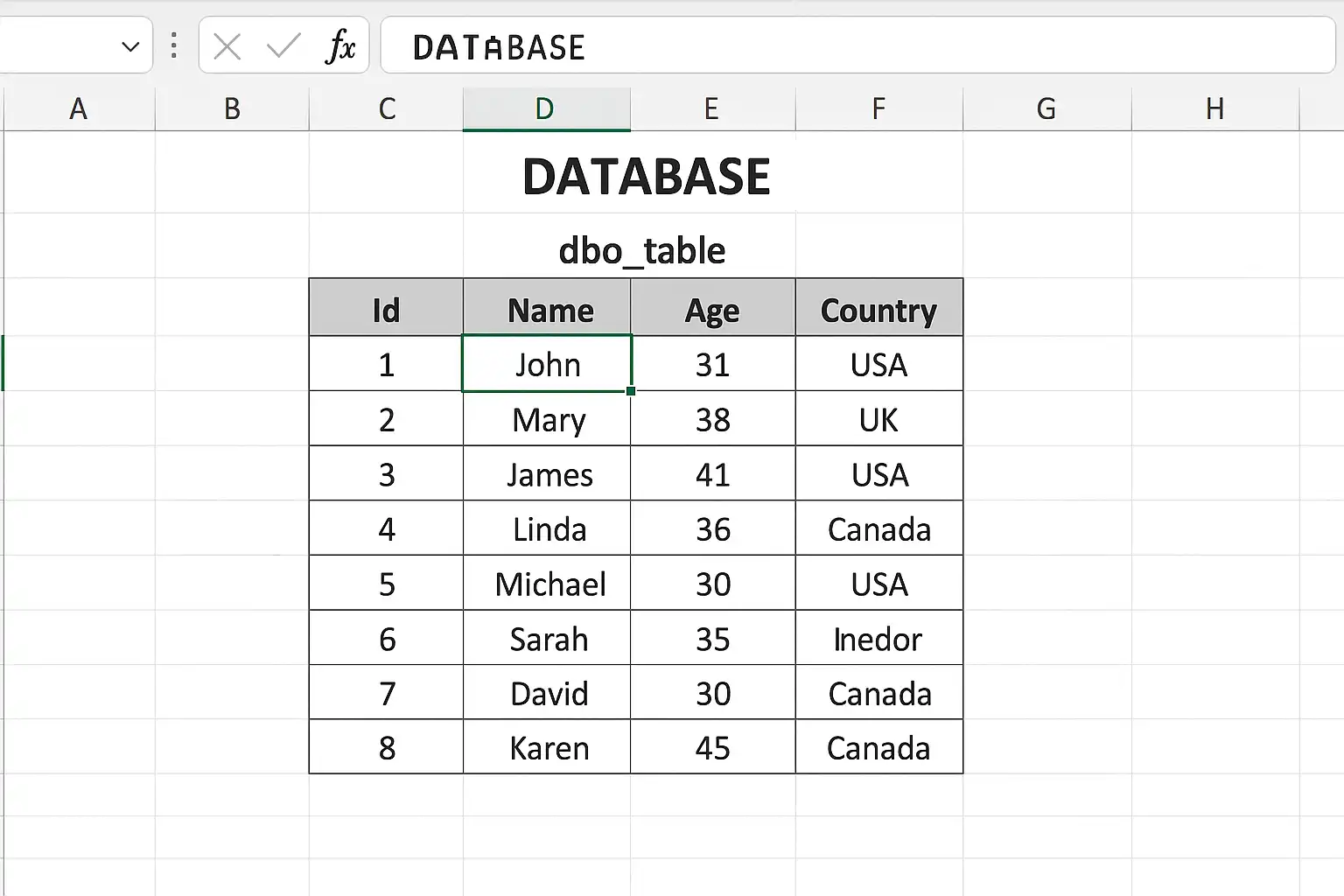Image resolution: width=1344 pixels, height=896 pixels.
Task: Click the three-dot formula bar handle
Action: (174, 45)
